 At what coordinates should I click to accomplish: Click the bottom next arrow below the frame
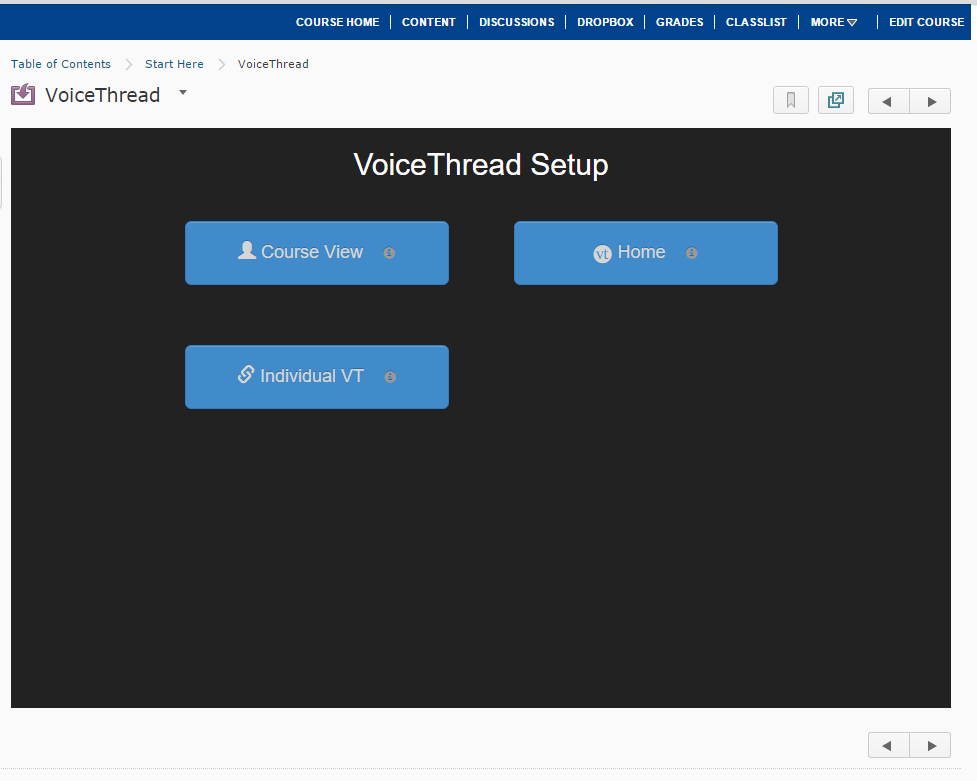[931, 745]
